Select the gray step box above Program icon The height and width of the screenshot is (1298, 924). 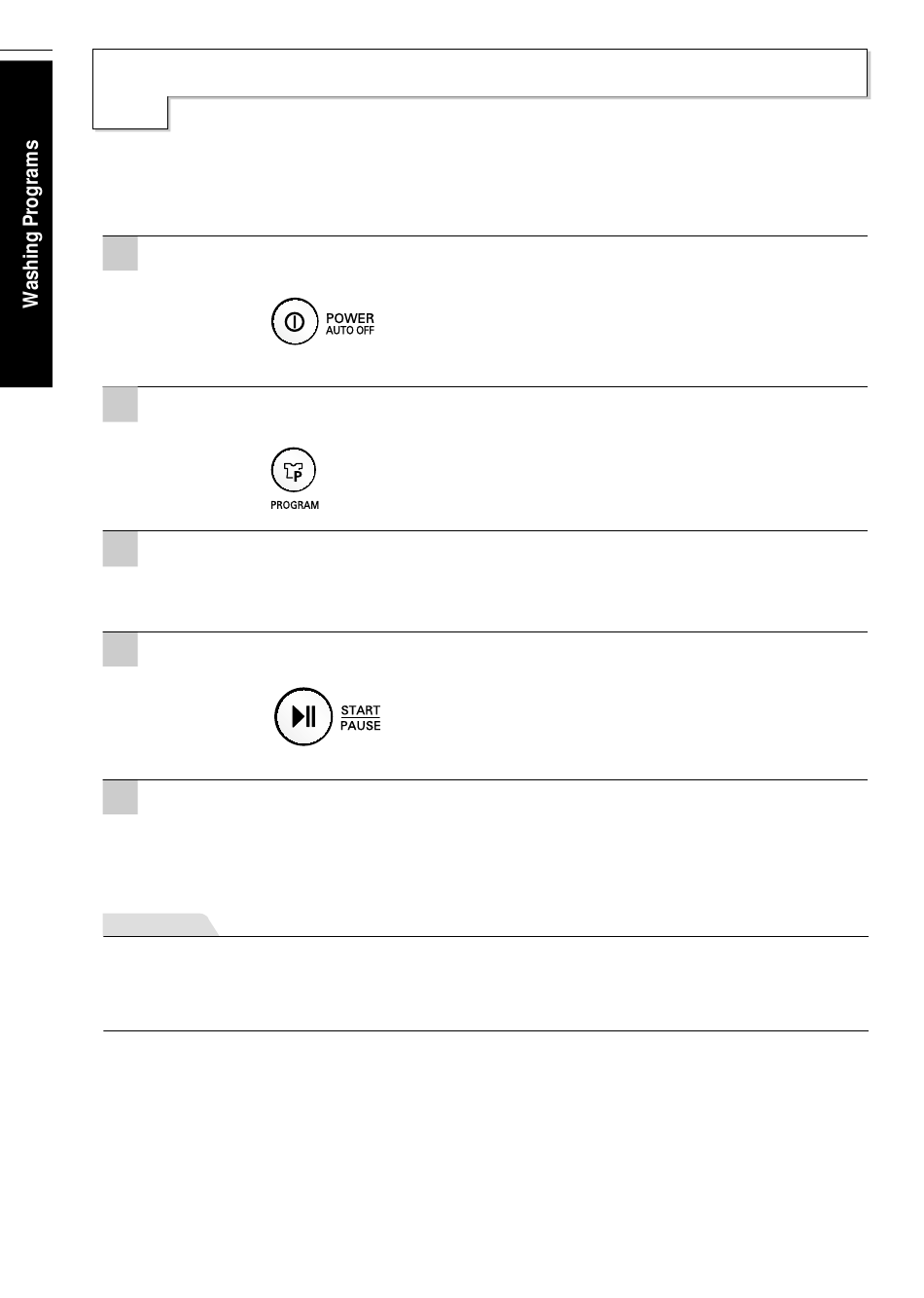tap(121, 405)
